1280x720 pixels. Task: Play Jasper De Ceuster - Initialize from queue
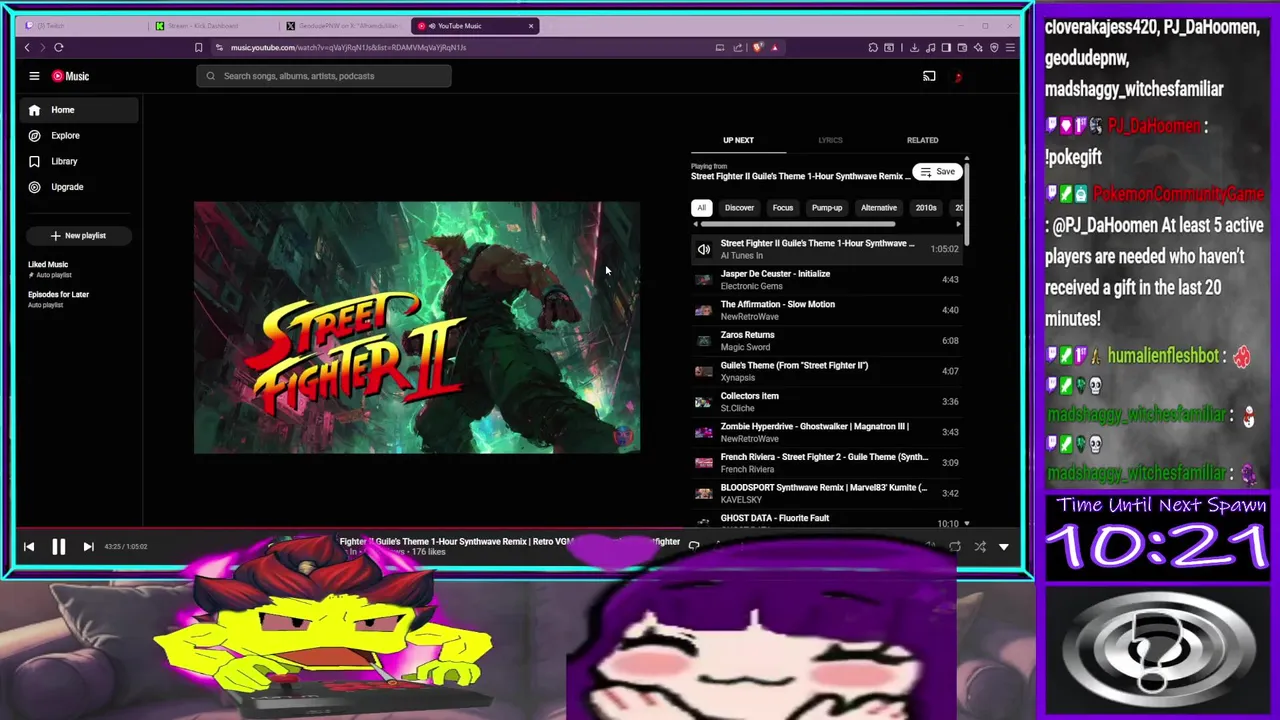pos(826,280)
